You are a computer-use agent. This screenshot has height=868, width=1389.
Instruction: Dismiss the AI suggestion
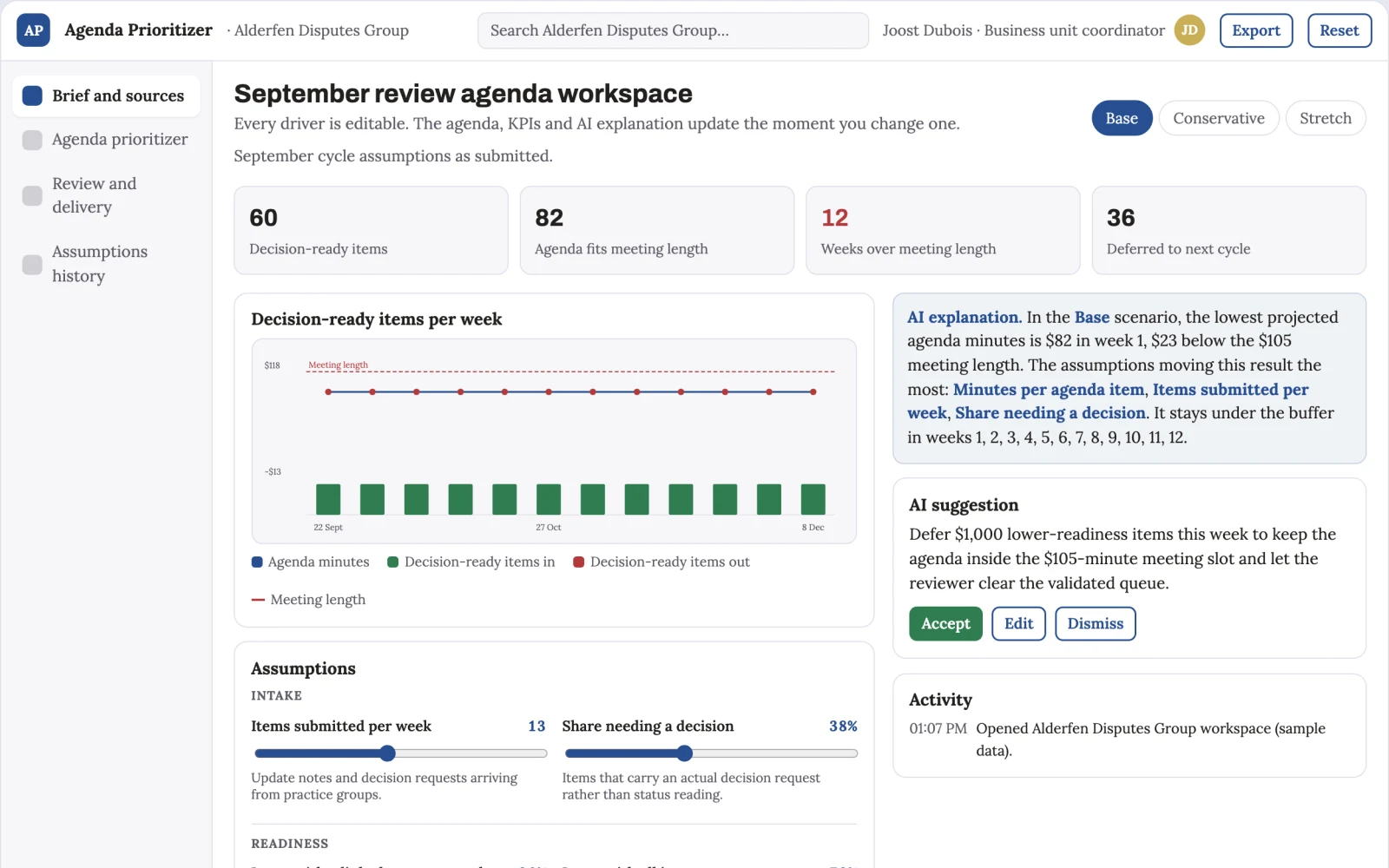(1095, 623)
